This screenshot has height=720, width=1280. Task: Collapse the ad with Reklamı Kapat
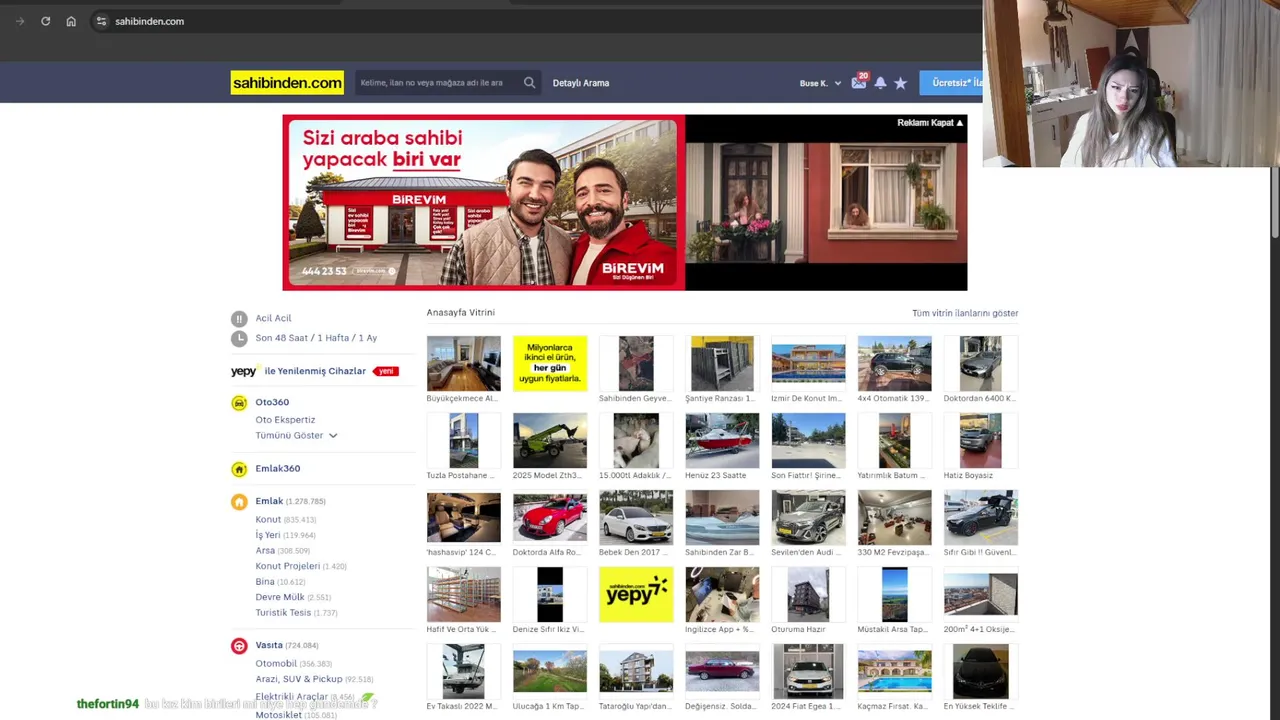point(930,123)
